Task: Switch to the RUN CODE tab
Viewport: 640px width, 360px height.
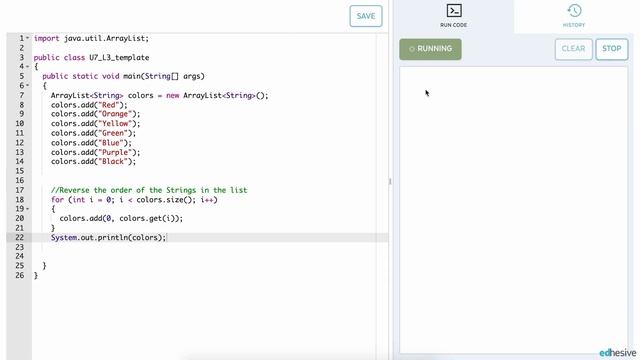Action: [453, 16]
